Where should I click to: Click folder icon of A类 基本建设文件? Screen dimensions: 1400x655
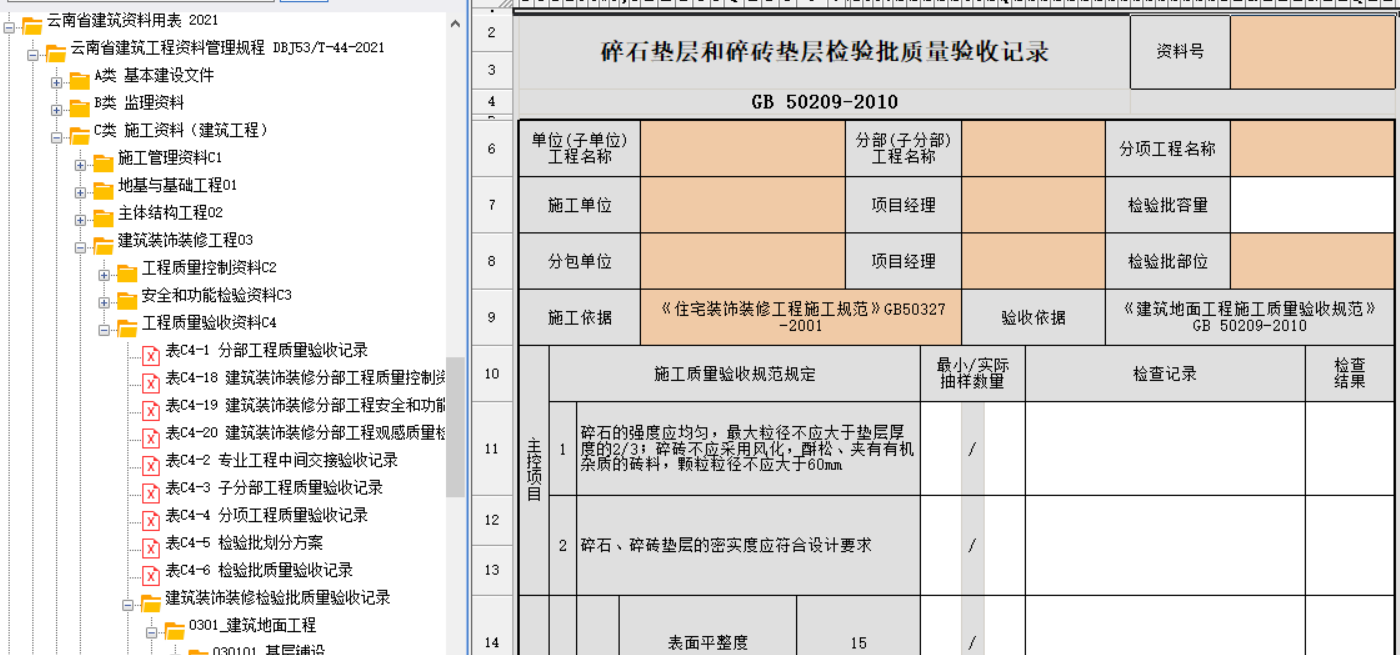pyautogui.click(x=79, y=80)
